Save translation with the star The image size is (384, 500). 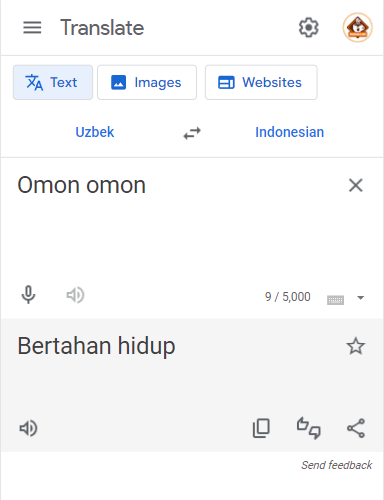click(x=356, y=346)
